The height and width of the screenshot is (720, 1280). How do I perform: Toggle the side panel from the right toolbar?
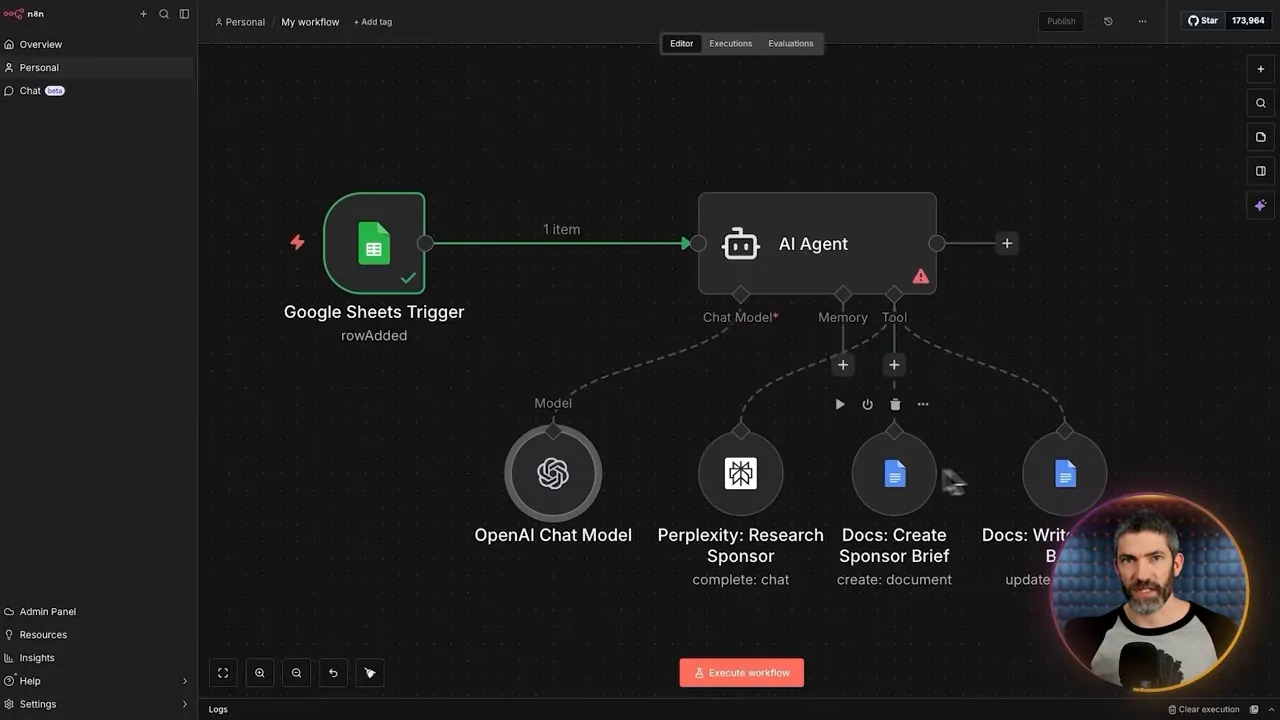[x=1261, y=171]
